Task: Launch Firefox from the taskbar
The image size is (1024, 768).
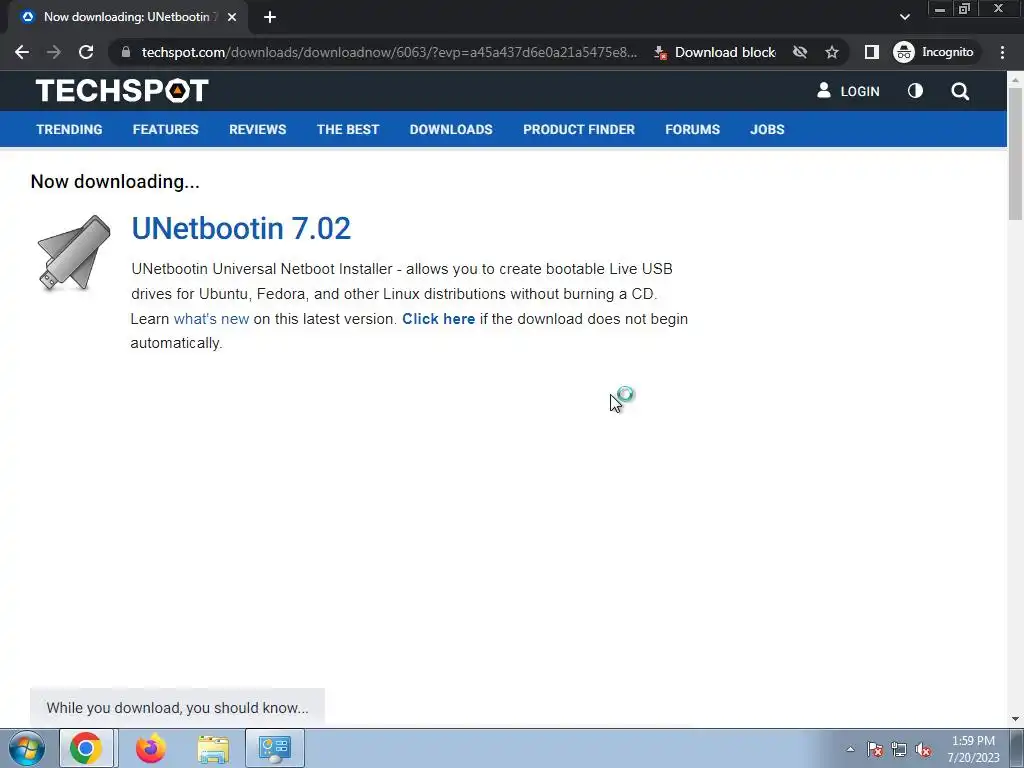Action: [150, 748]
